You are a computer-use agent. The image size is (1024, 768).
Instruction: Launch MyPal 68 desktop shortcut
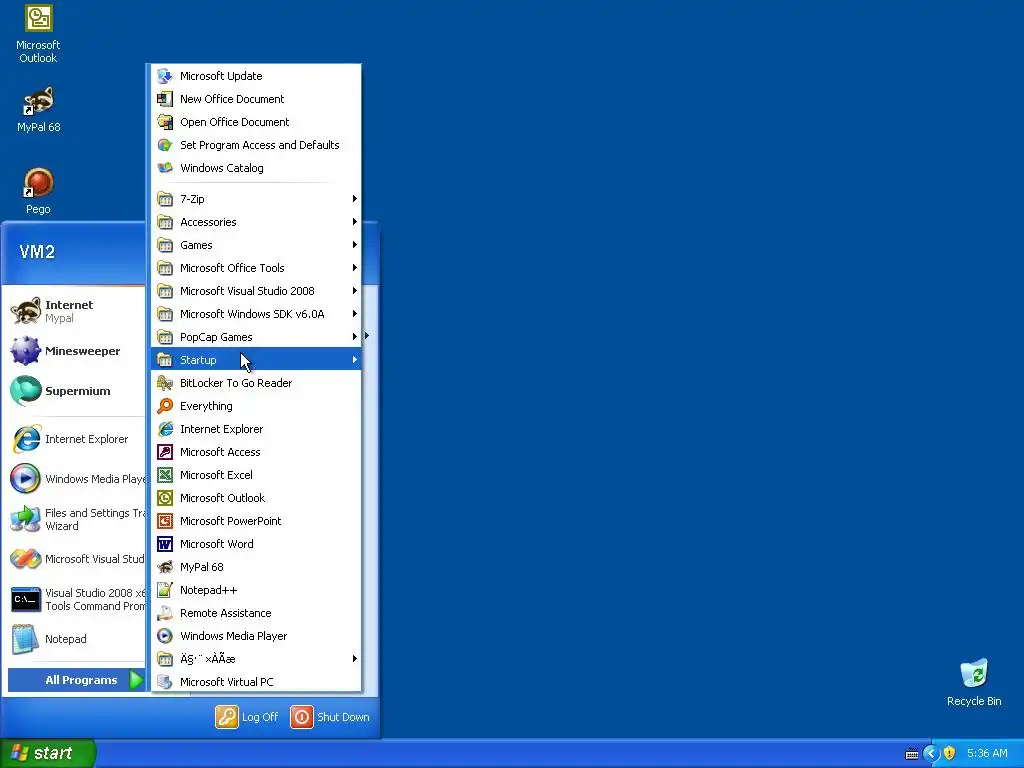[38, 110]
